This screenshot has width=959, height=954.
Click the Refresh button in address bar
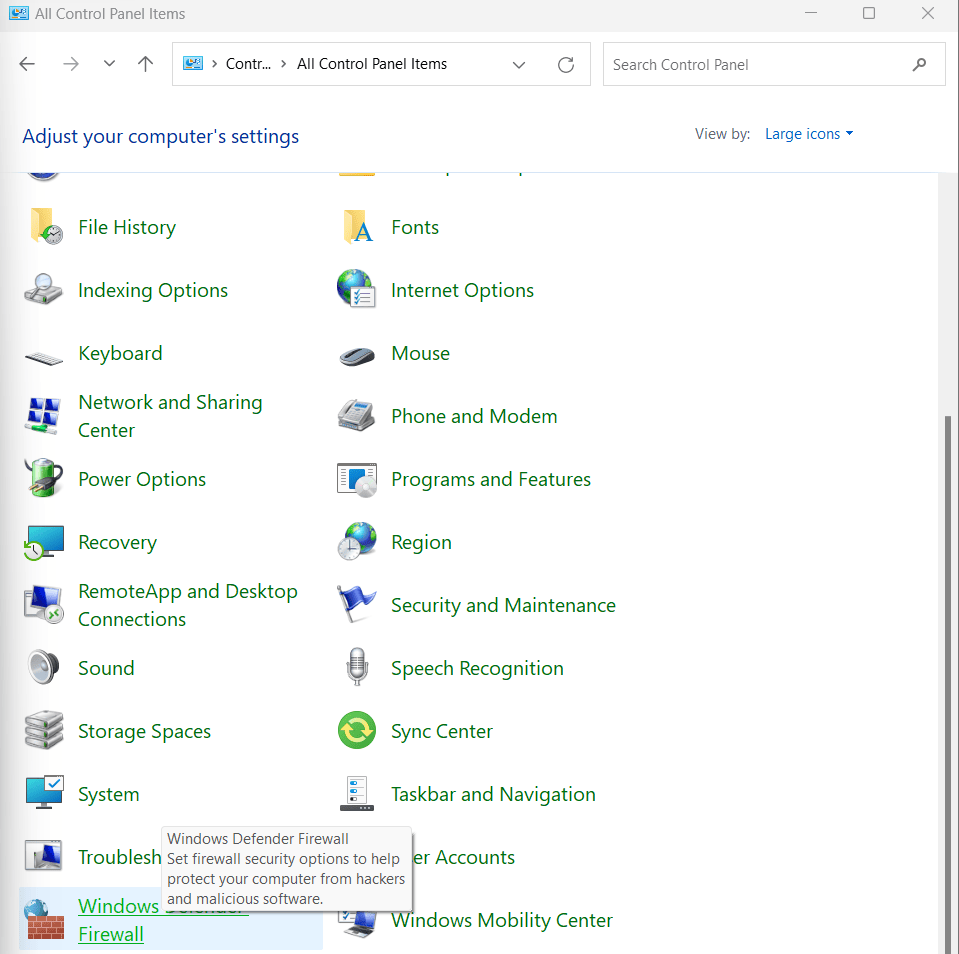click(x=565, y=64)
